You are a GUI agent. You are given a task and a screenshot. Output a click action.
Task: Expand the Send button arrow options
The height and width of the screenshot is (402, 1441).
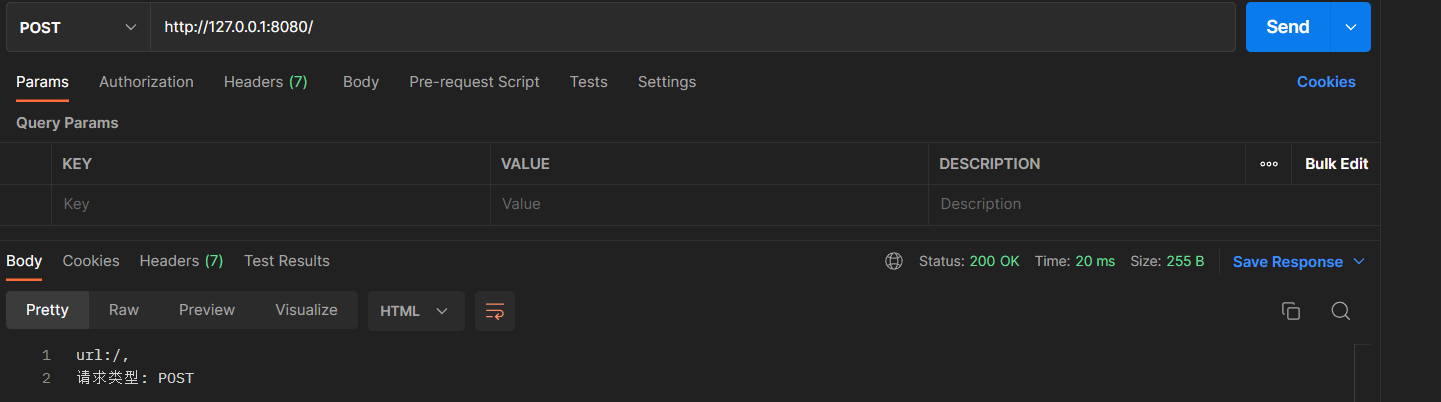[x=1350, y=27]
